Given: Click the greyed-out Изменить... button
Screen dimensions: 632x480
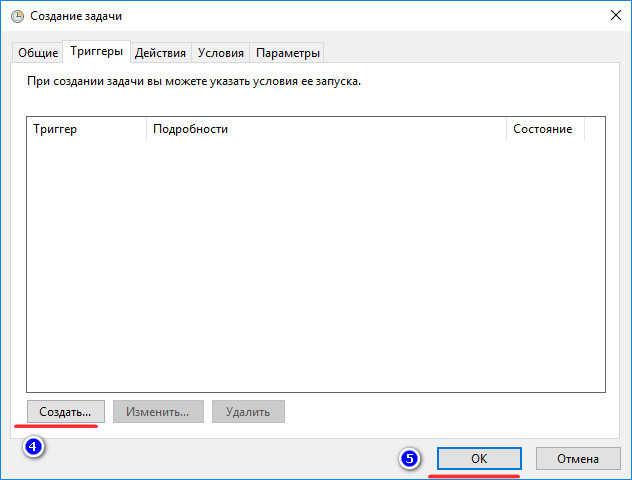Looking at the screenshot, I should coord(158,411).
